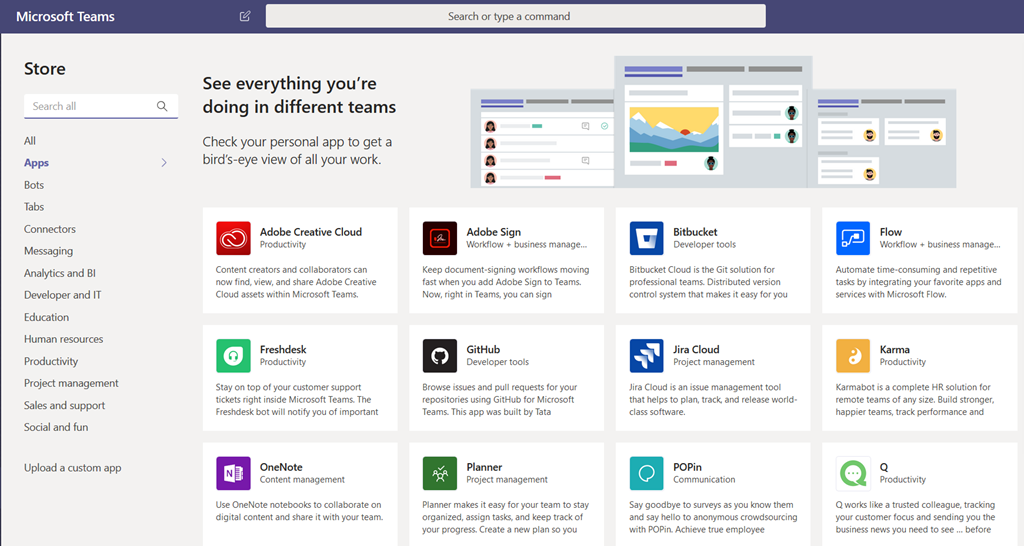Image resolution: width=1024 pixels, height=546 pixels.
Task: Click the Karma app icon
Action: [853, 356]
